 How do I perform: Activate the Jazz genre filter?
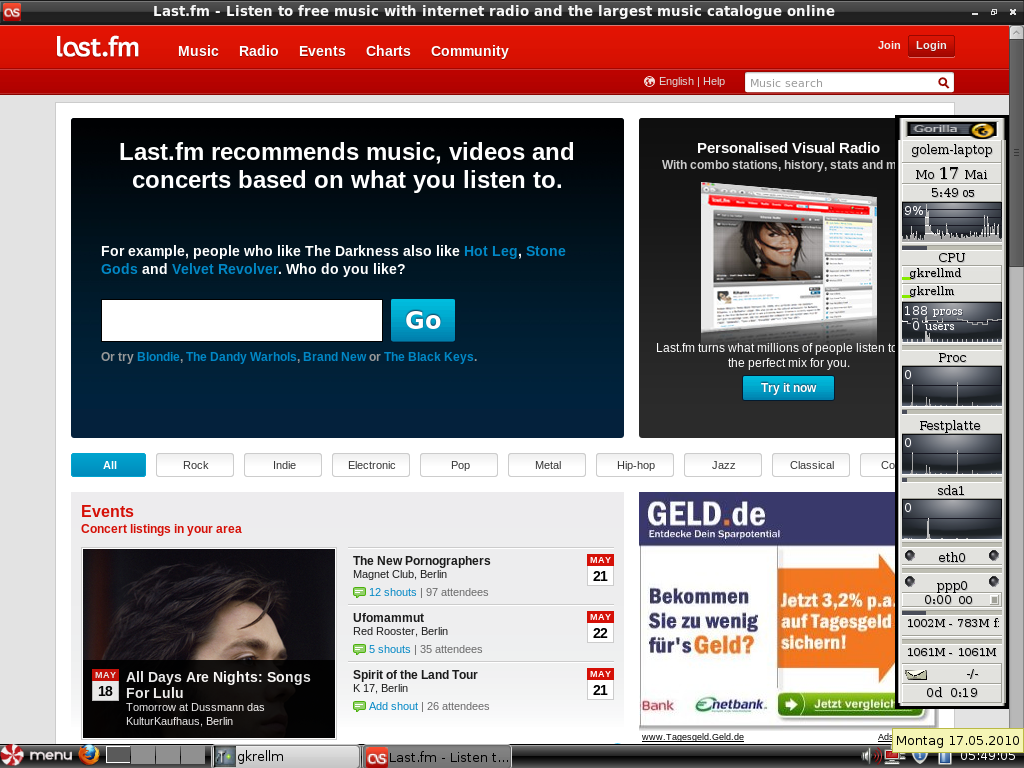pos(722,464)
